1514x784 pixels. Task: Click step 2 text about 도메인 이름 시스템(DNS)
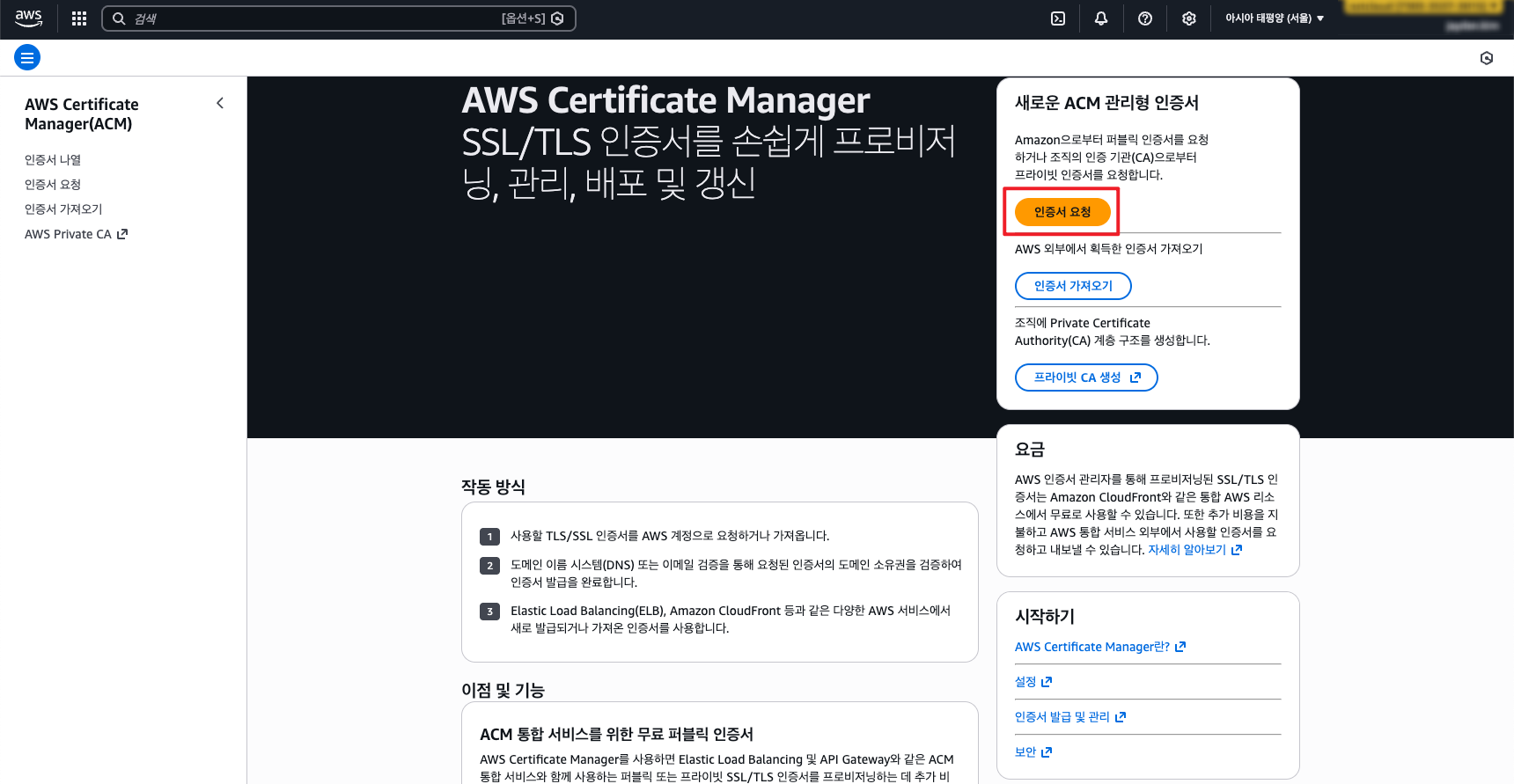point(736,574)
